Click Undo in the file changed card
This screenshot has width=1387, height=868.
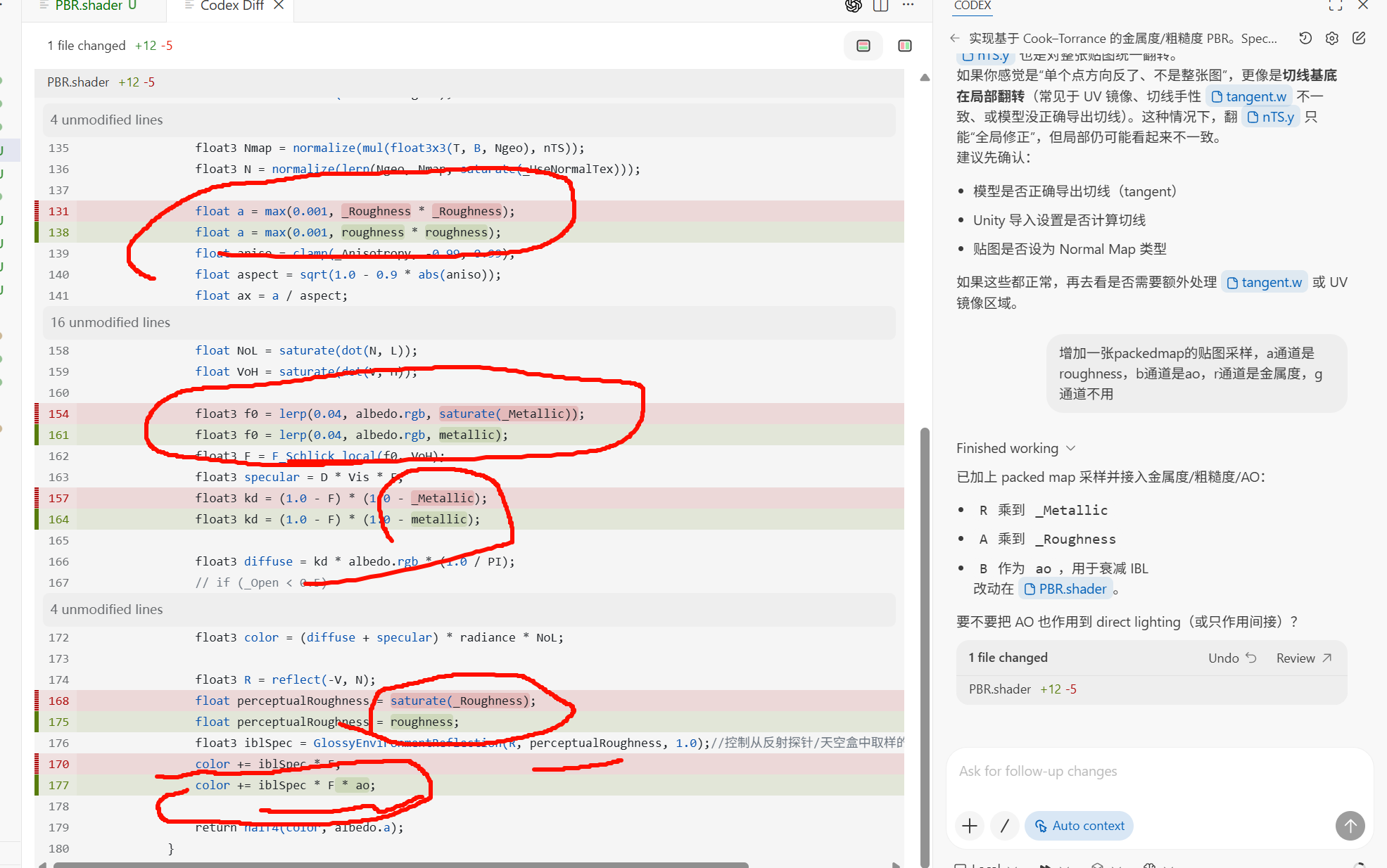click(x=1232, y=658)
